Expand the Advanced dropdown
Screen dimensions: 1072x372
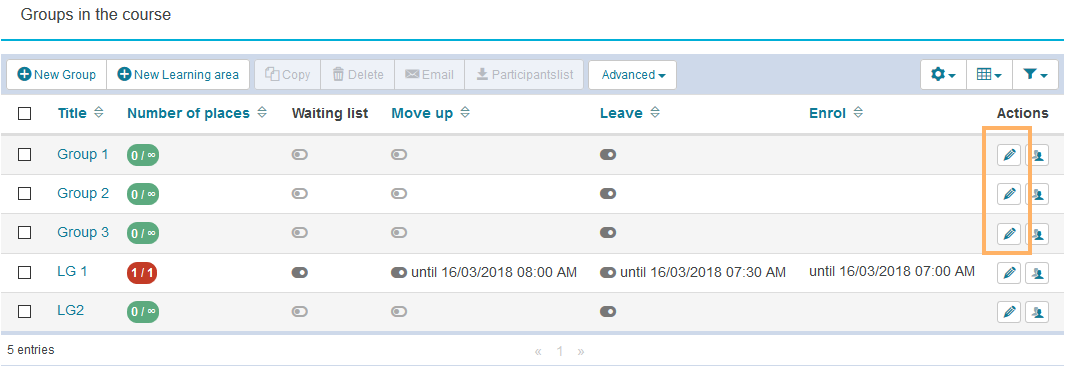point(632,75)
